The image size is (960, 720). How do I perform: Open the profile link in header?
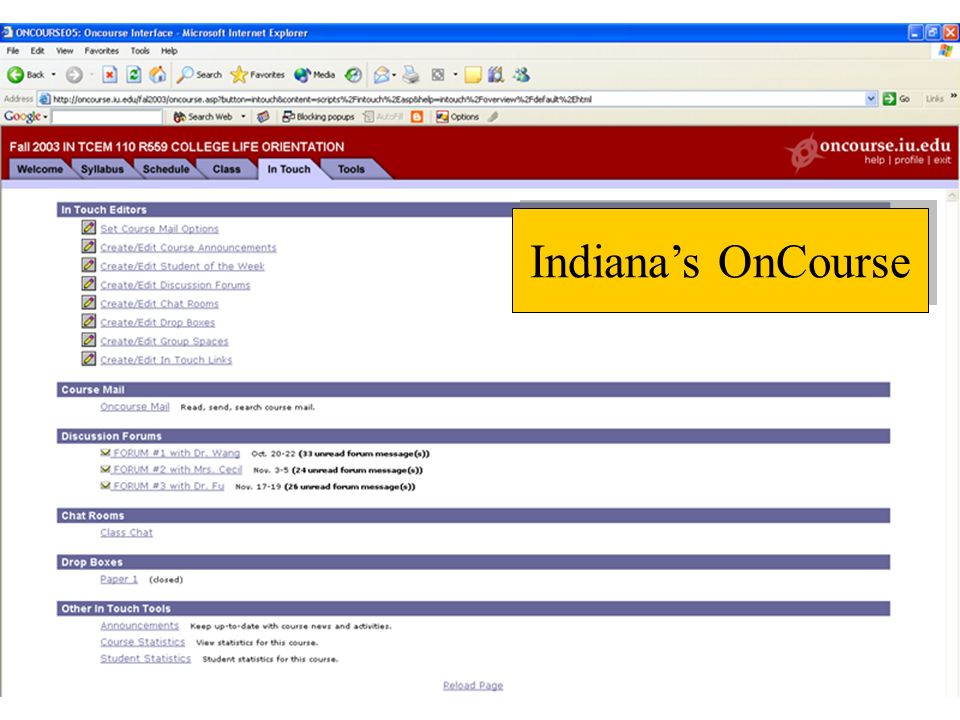pyautogui.click(x=909, y=160)
